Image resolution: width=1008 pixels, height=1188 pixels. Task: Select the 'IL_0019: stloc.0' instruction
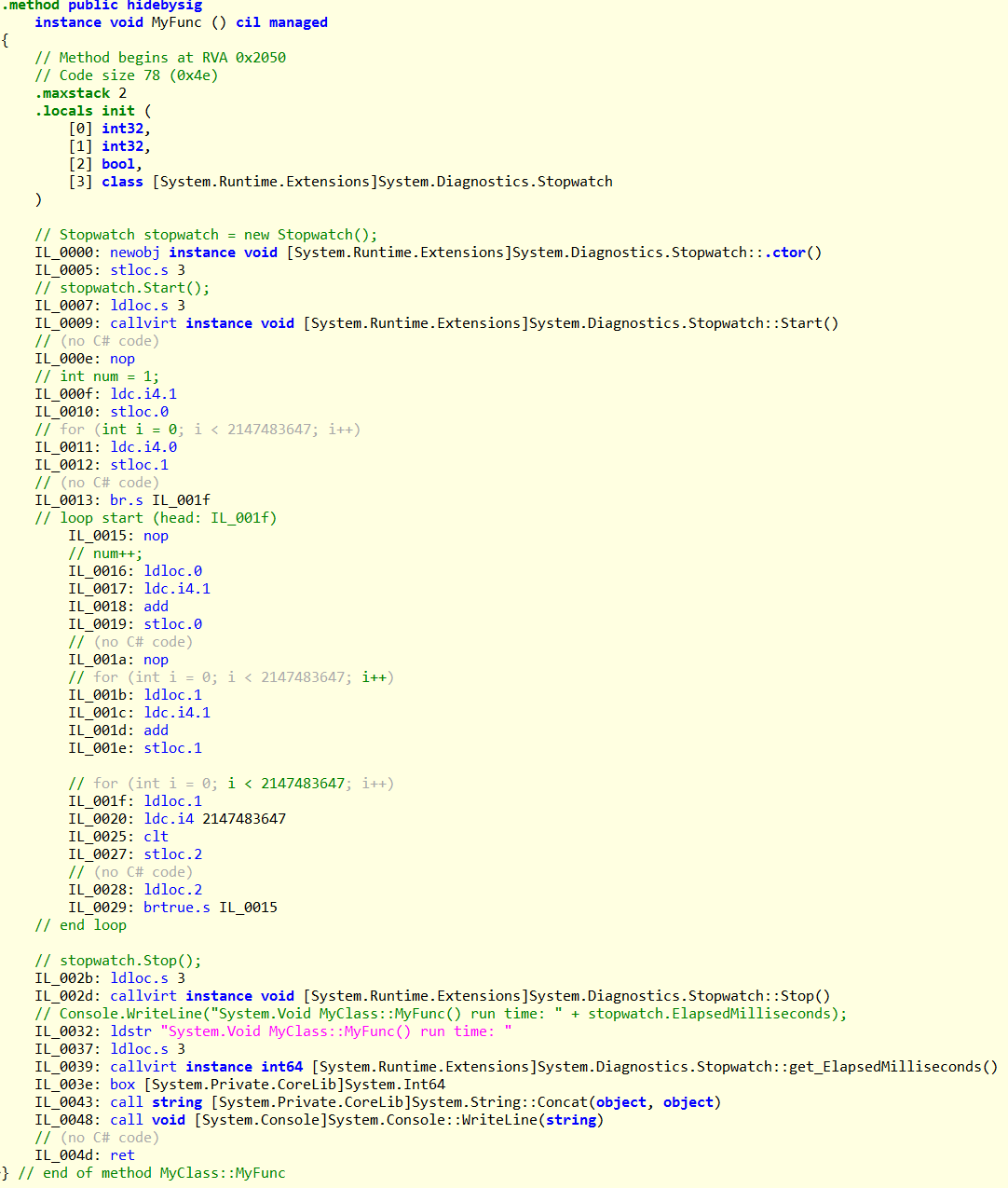pyautogui.click(x=135, y=624)
